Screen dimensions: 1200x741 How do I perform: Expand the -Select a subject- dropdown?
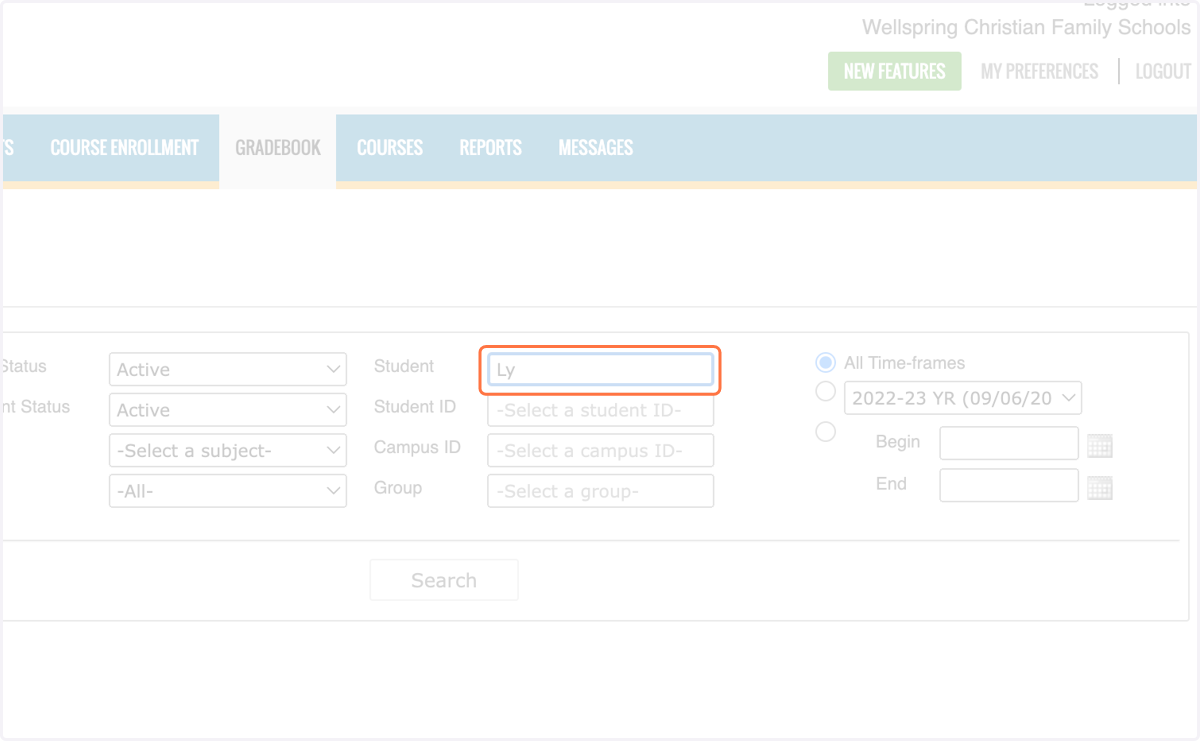point(228,451)
